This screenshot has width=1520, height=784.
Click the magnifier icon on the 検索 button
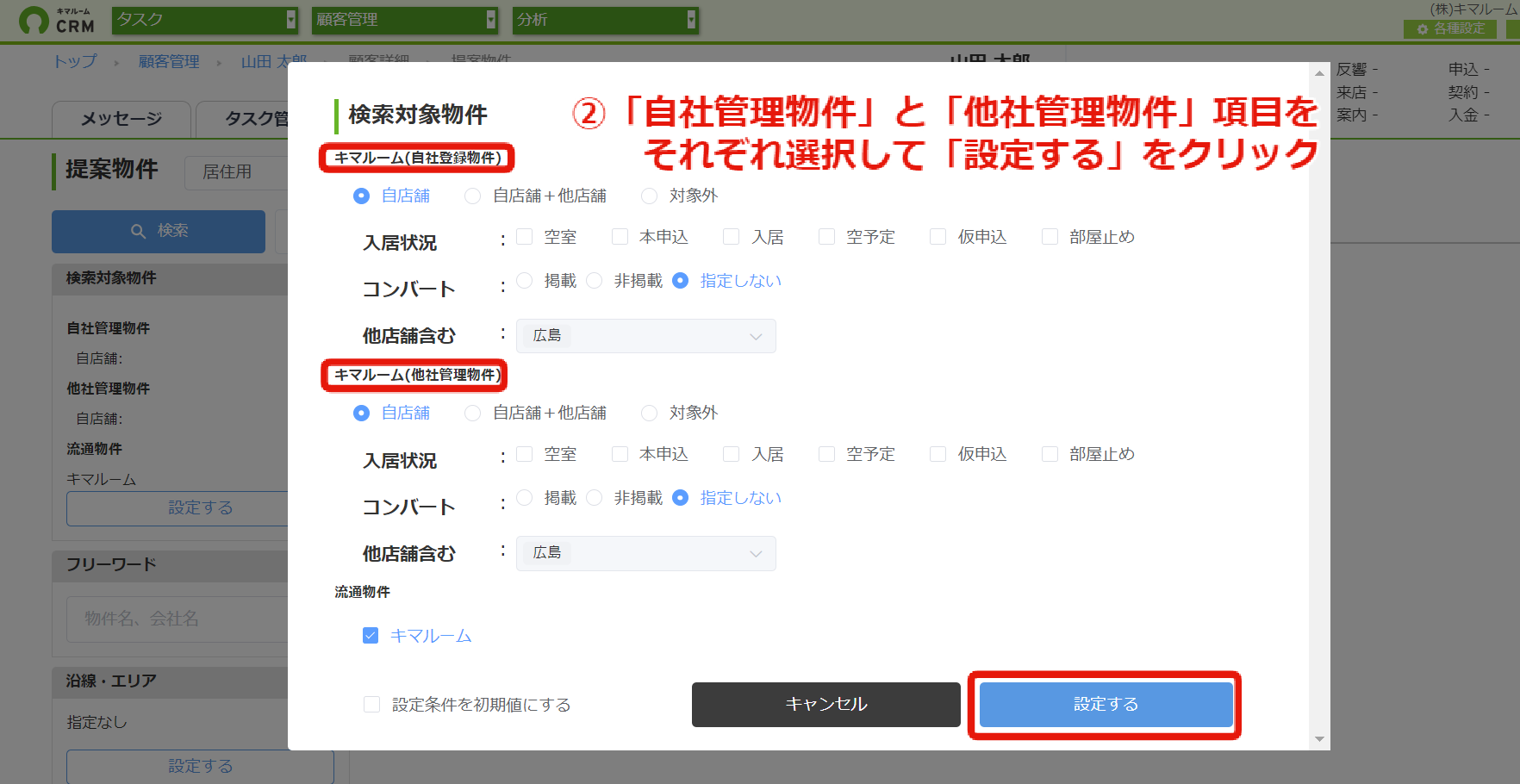[x=138, y=231]
